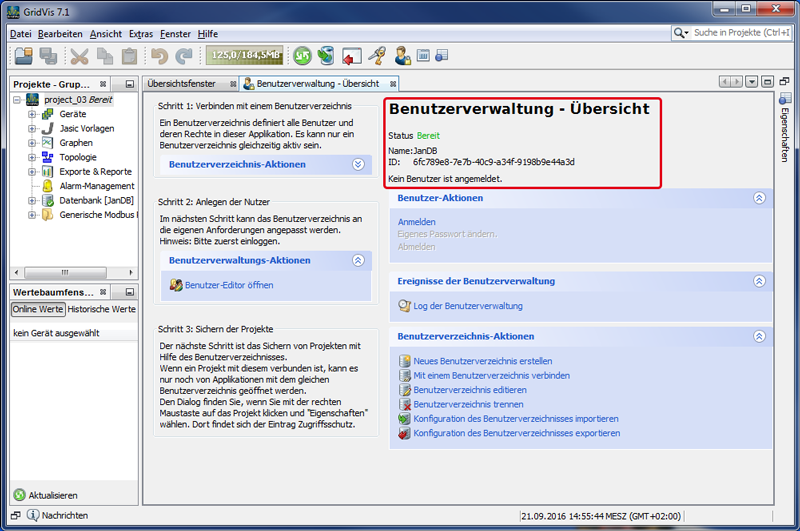Screen dimensions: 800x531
Task: Click the Geräte icon in tree
Action: pyautogui.click(x=47, y=114)
